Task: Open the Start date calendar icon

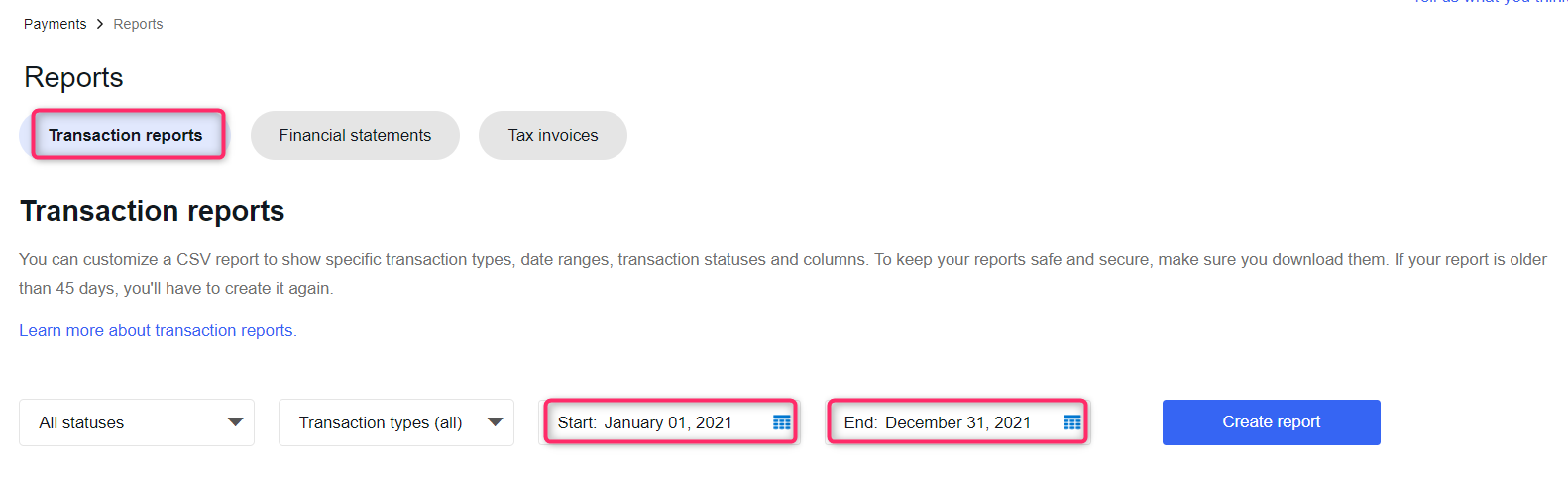Action: (782, 422)
